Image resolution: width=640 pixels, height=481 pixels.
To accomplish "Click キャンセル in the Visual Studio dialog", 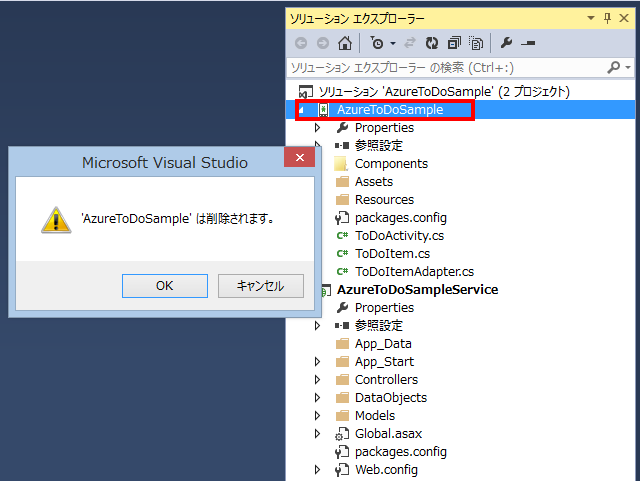I will pos(260,286).
